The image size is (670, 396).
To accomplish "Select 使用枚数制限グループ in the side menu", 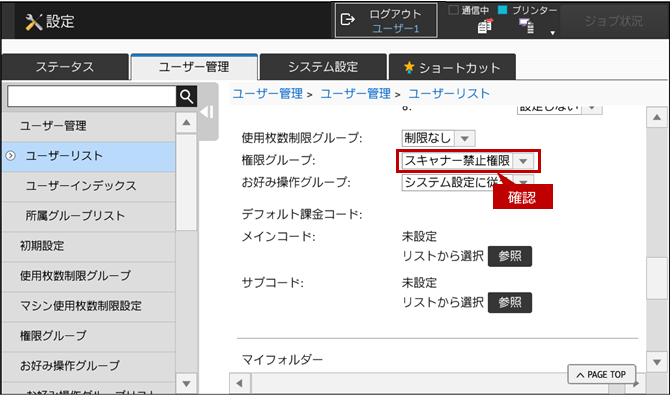I will tap(88, 276).
